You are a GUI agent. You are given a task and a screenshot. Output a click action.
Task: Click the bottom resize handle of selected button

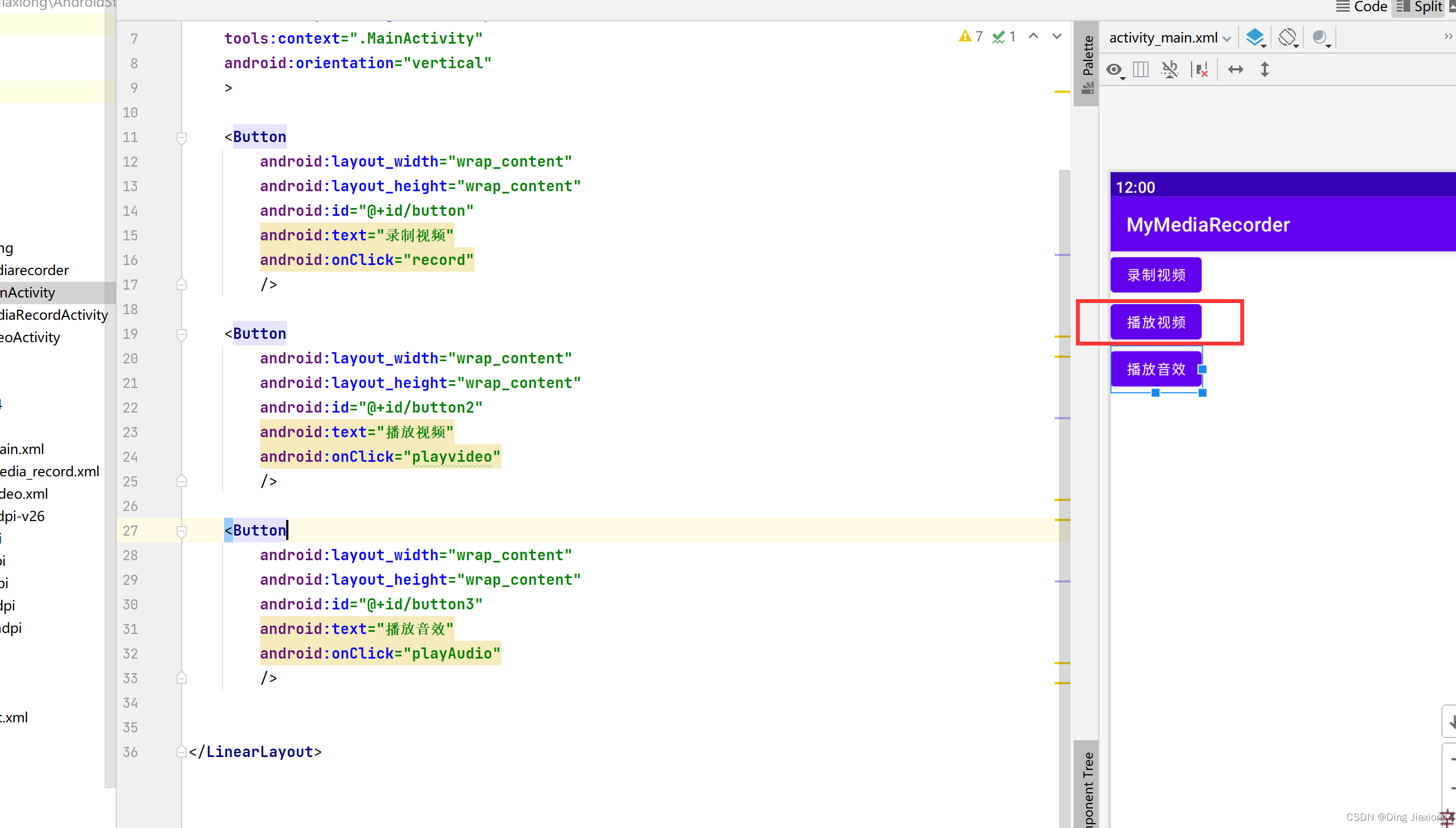point(1155,392)
